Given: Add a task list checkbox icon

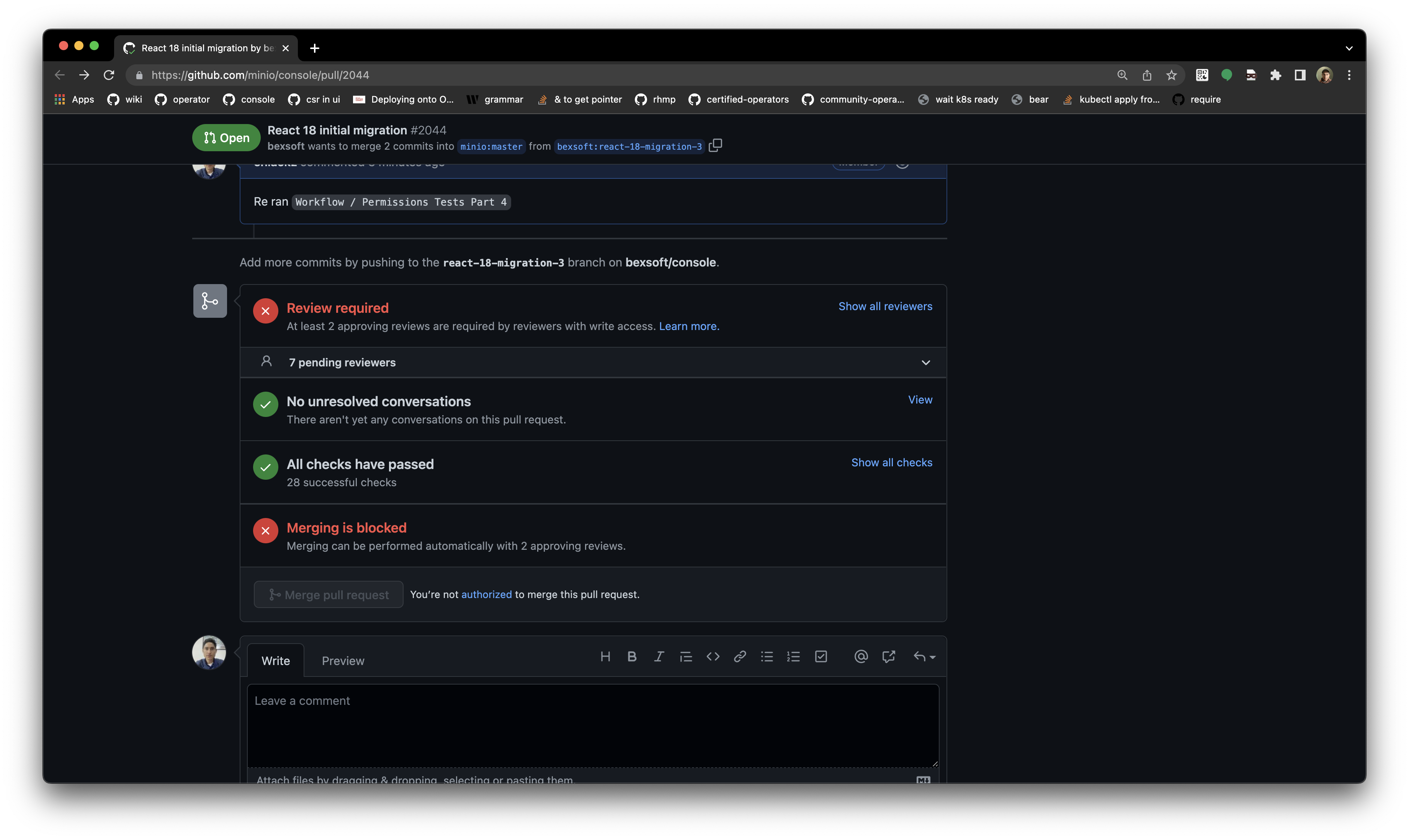Looking at the screenshot, I should (x=821, y=657).
